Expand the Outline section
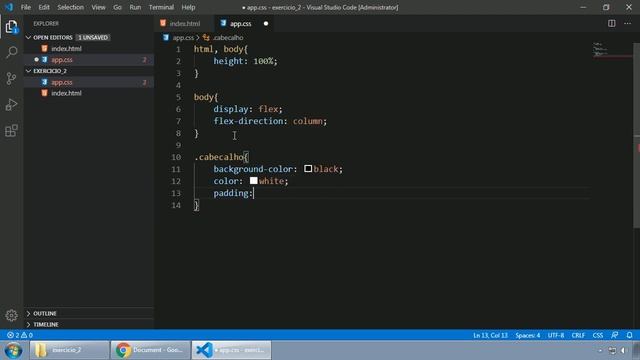 click(29, 313)
